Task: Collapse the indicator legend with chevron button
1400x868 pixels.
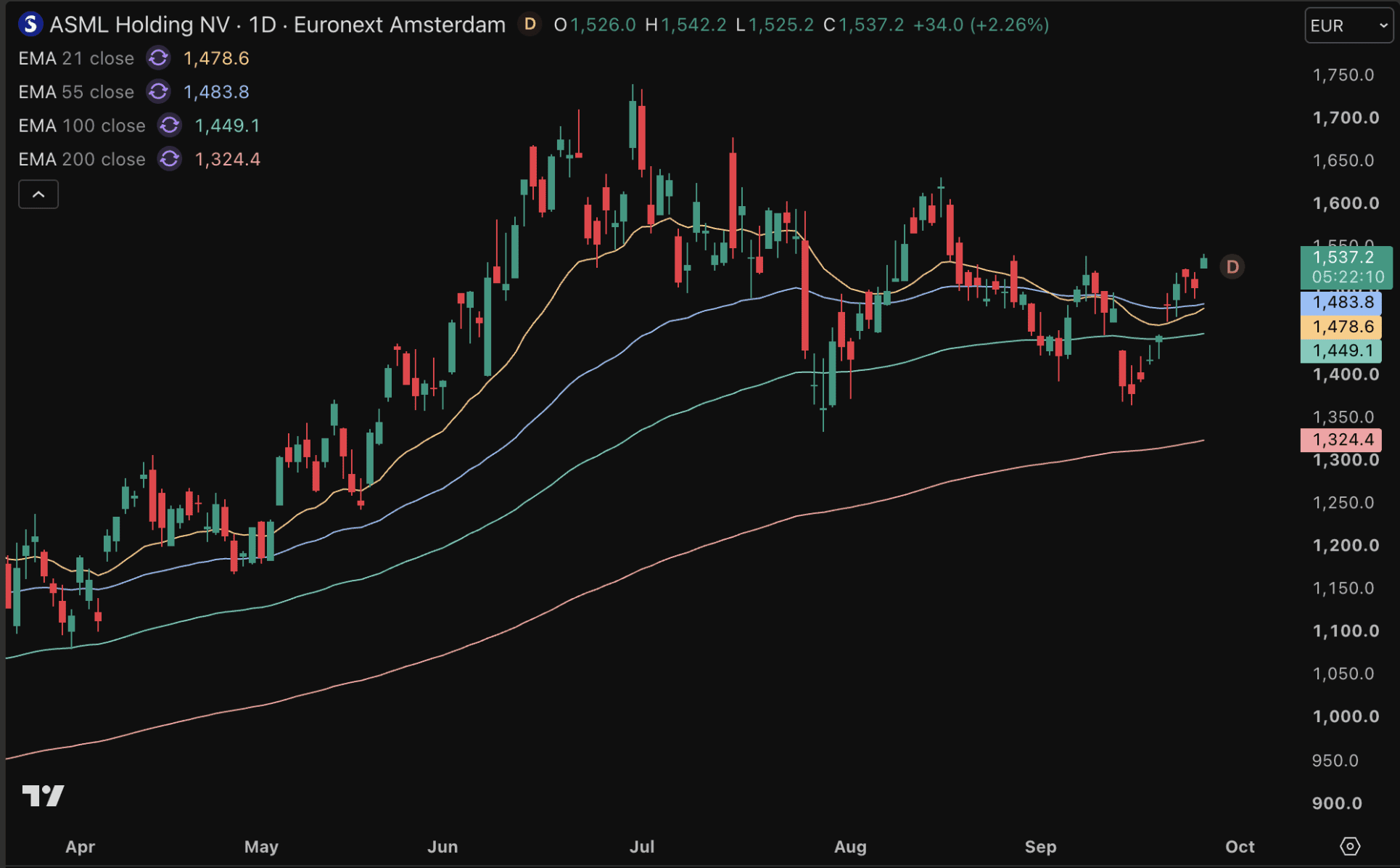Action: 38,195
